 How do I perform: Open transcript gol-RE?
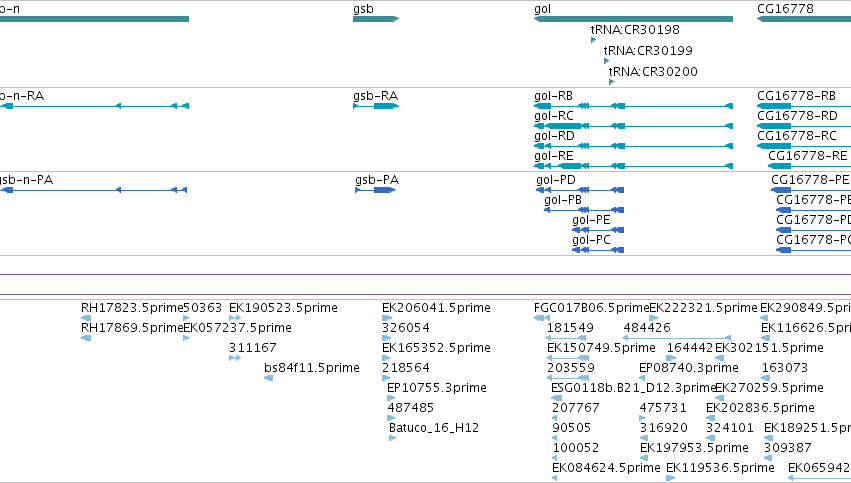click(x=554, y=156)
